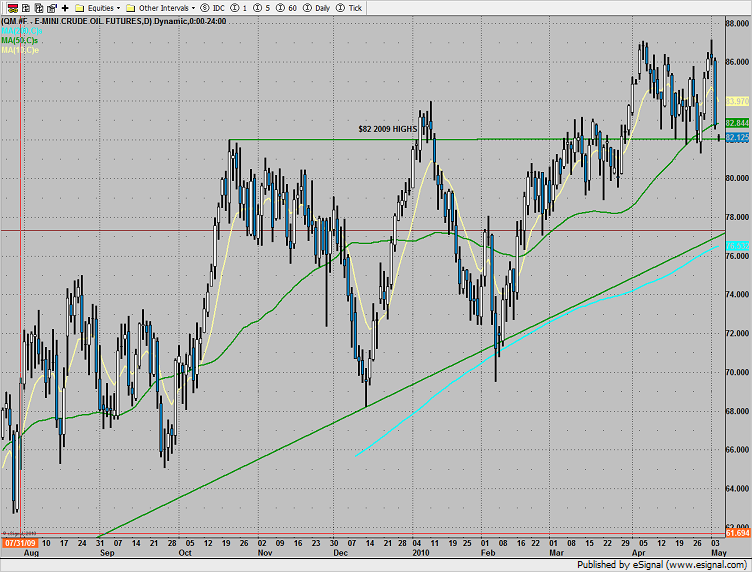752x572 pixels.
Task: Click the 86.000 price axis label
Action: [737, 62]
